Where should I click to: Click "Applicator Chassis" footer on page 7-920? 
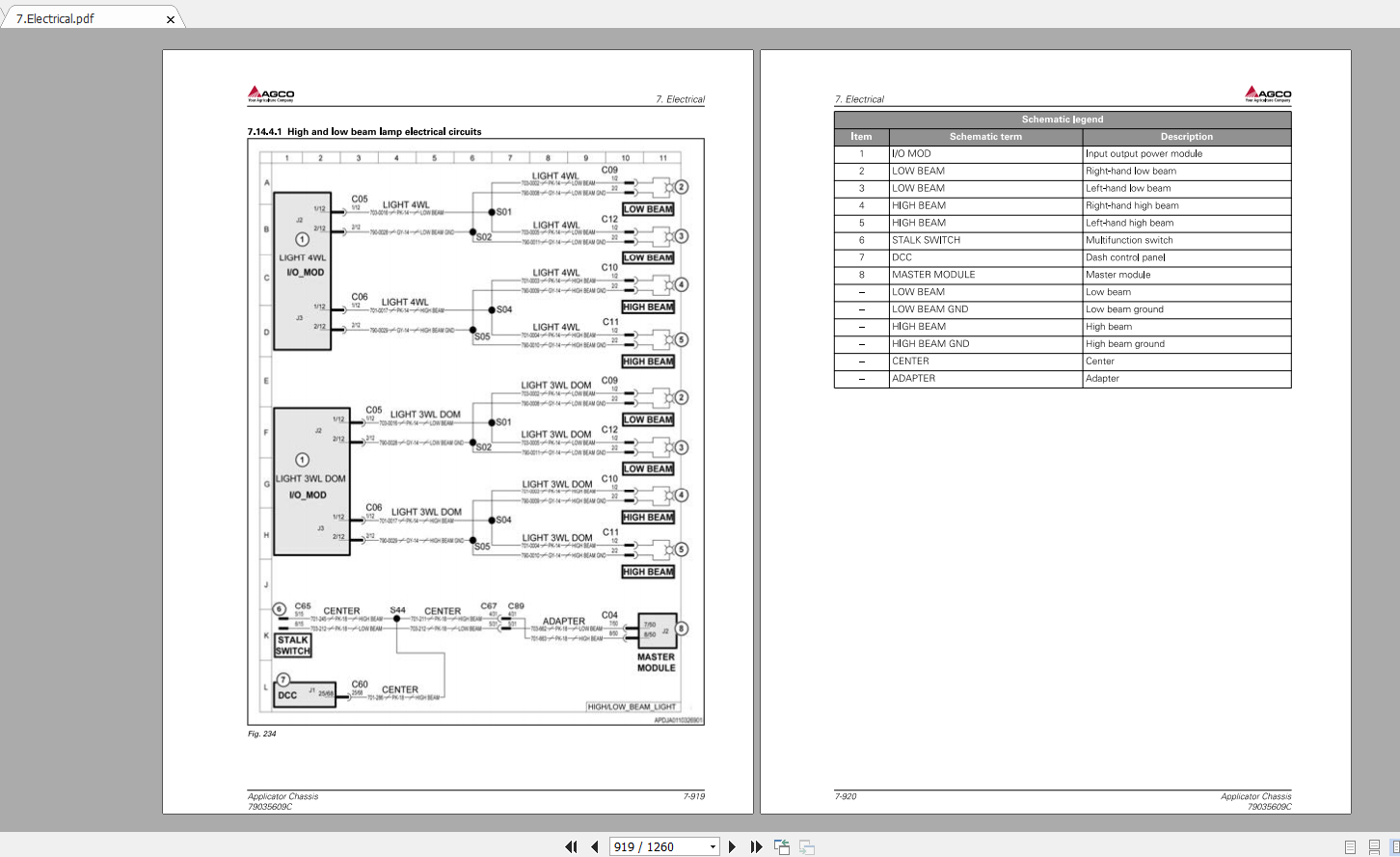(x=1256, y=796)
